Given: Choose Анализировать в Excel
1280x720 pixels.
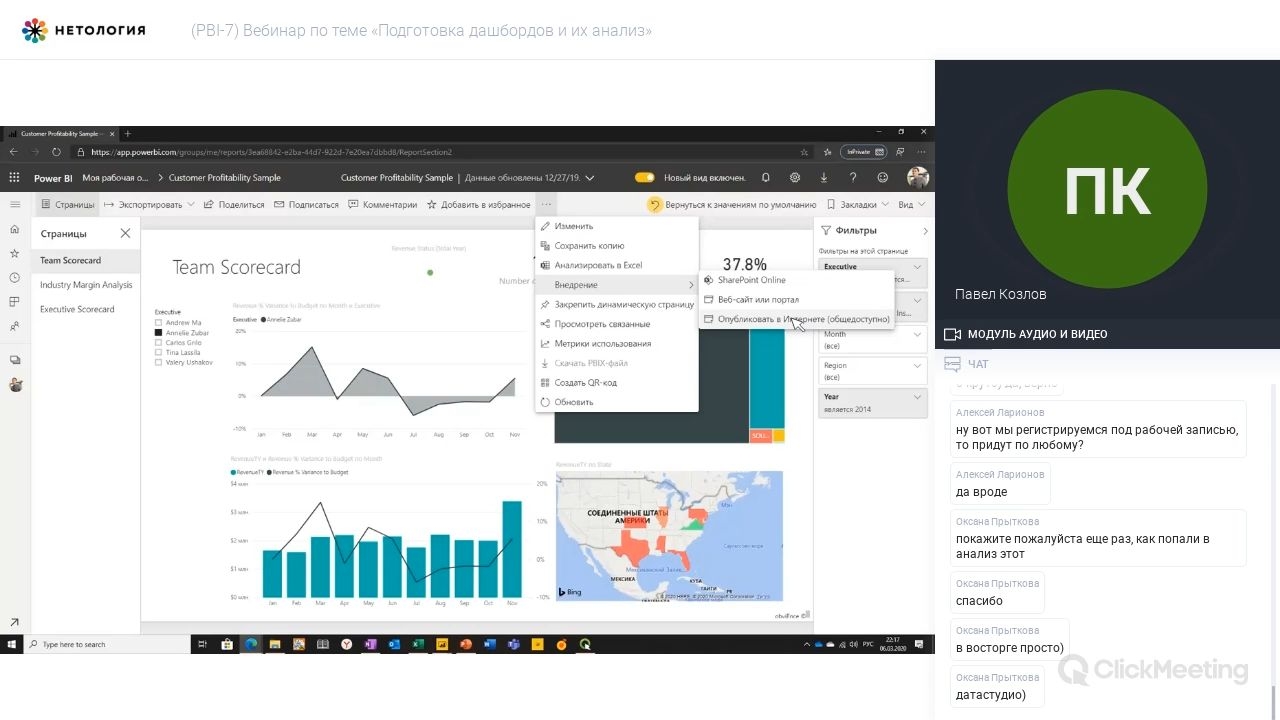Looking at the screenshot, I should point(616,265).
